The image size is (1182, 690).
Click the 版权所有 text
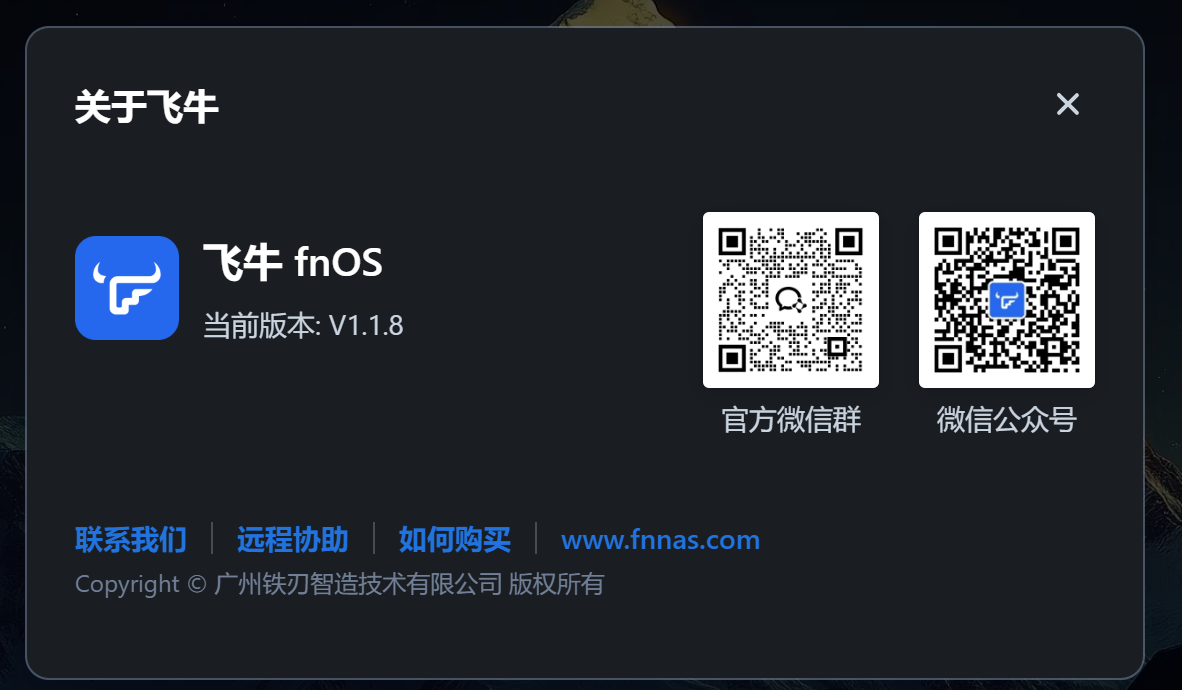tap(556, 584)
